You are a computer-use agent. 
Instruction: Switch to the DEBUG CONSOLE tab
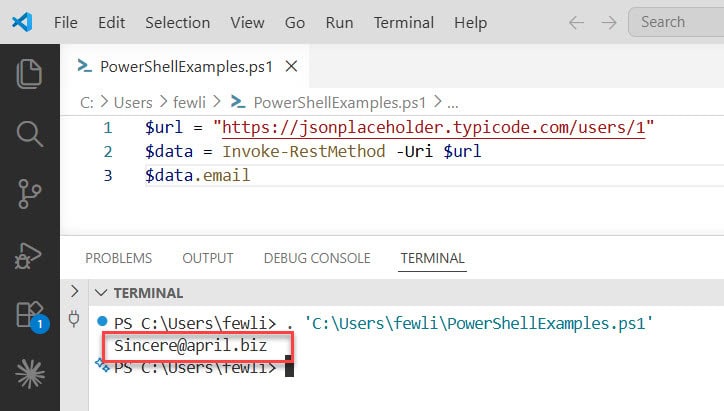[317, 258]
